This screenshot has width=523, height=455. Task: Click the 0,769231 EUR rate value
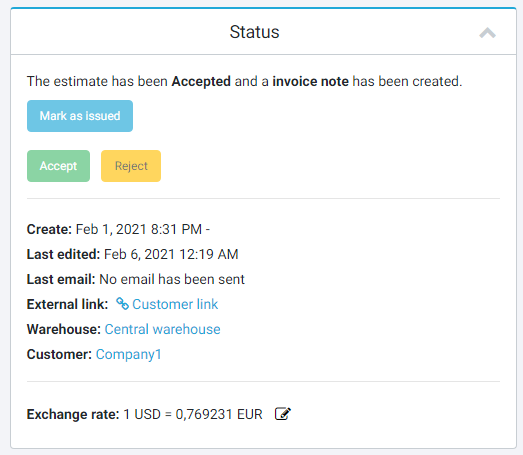(x=219, y=414)
